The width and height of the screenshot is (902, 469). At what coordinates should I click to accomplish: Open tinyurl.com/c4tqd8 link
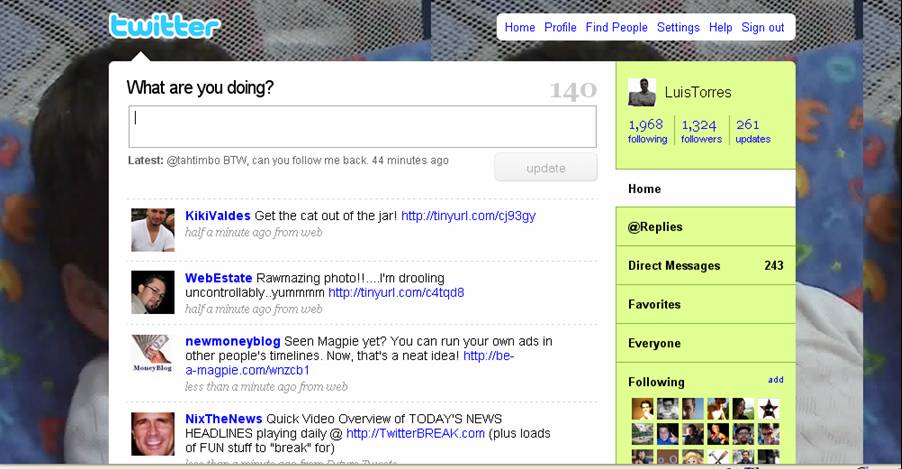pos(396,292)
